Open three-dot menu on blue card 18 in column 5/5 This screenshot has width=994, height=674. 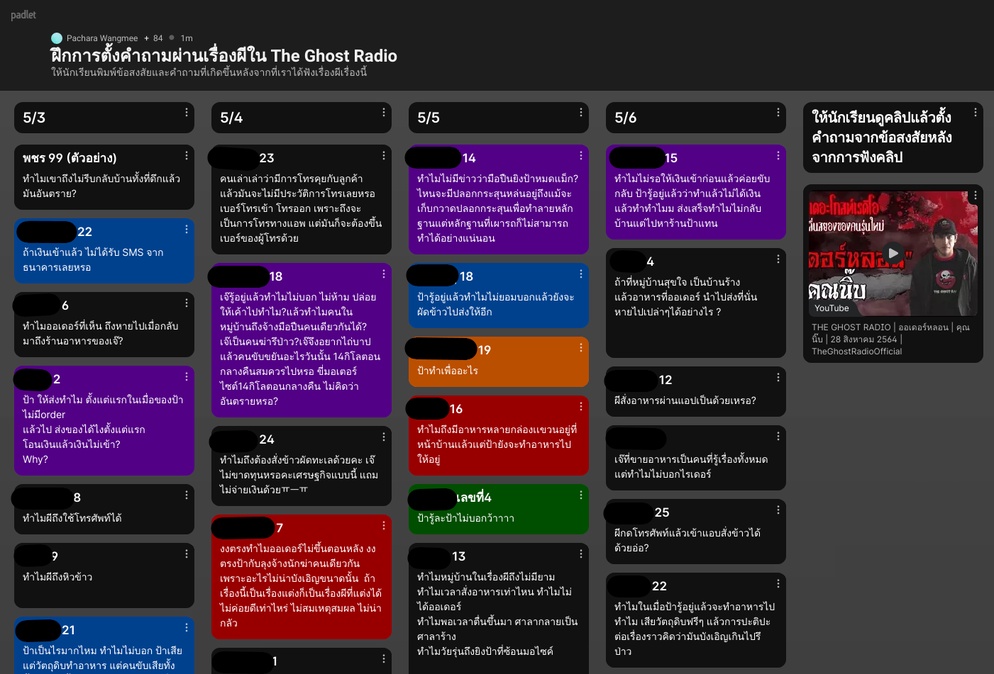(581, 274)
